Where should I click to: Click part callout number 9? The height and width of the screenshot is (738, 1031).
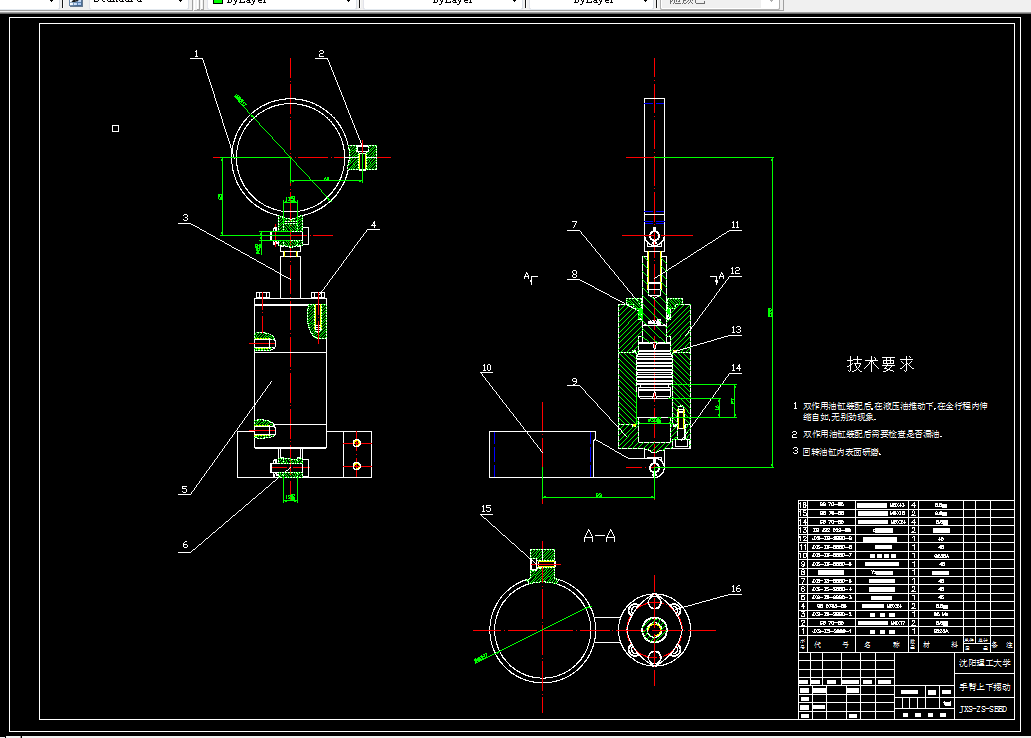[575, 381]
